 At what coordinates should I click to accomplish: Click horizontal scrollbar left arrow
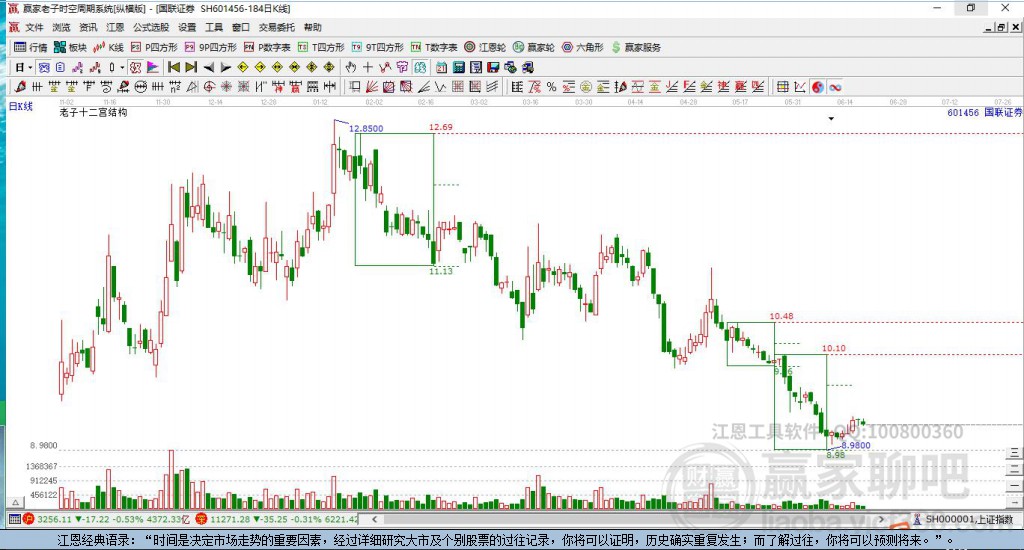coord(374,519)
